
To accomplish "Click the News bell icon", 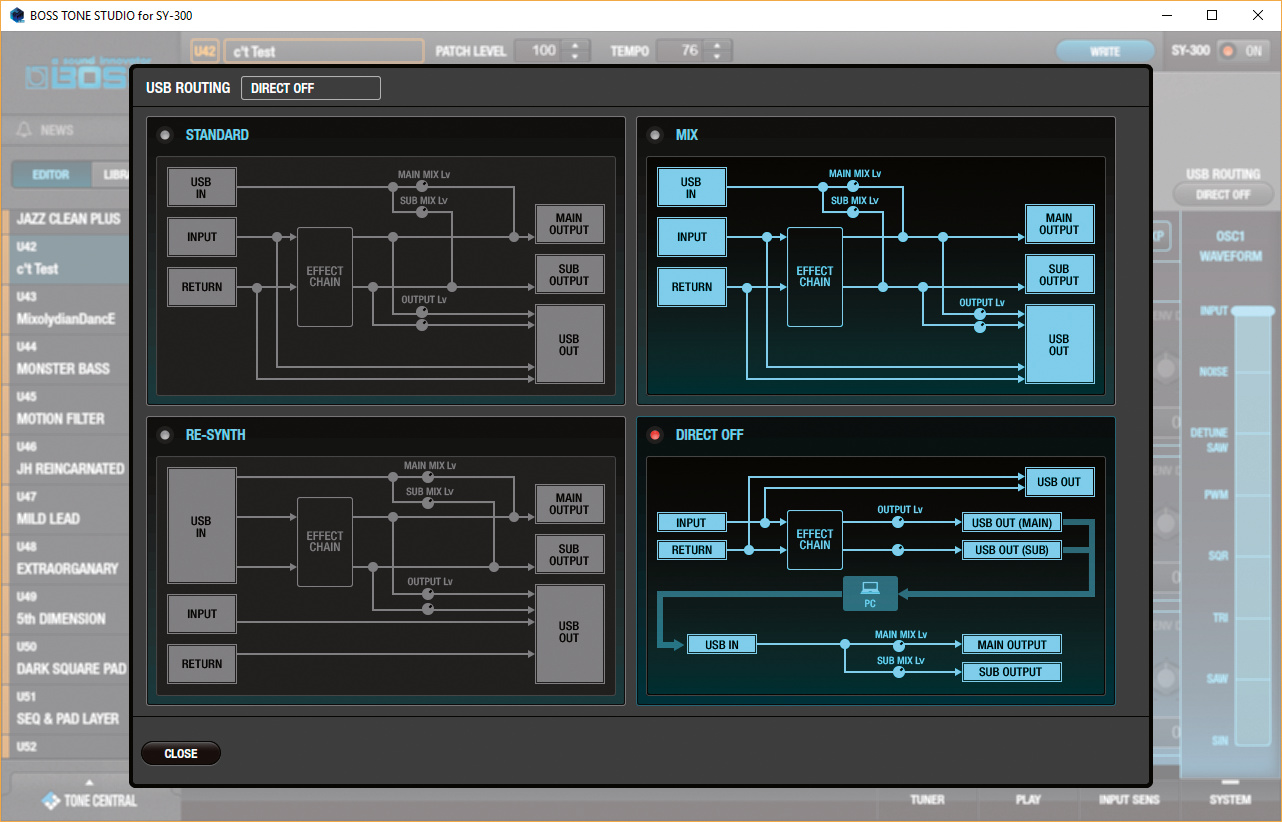I will 24,130.
